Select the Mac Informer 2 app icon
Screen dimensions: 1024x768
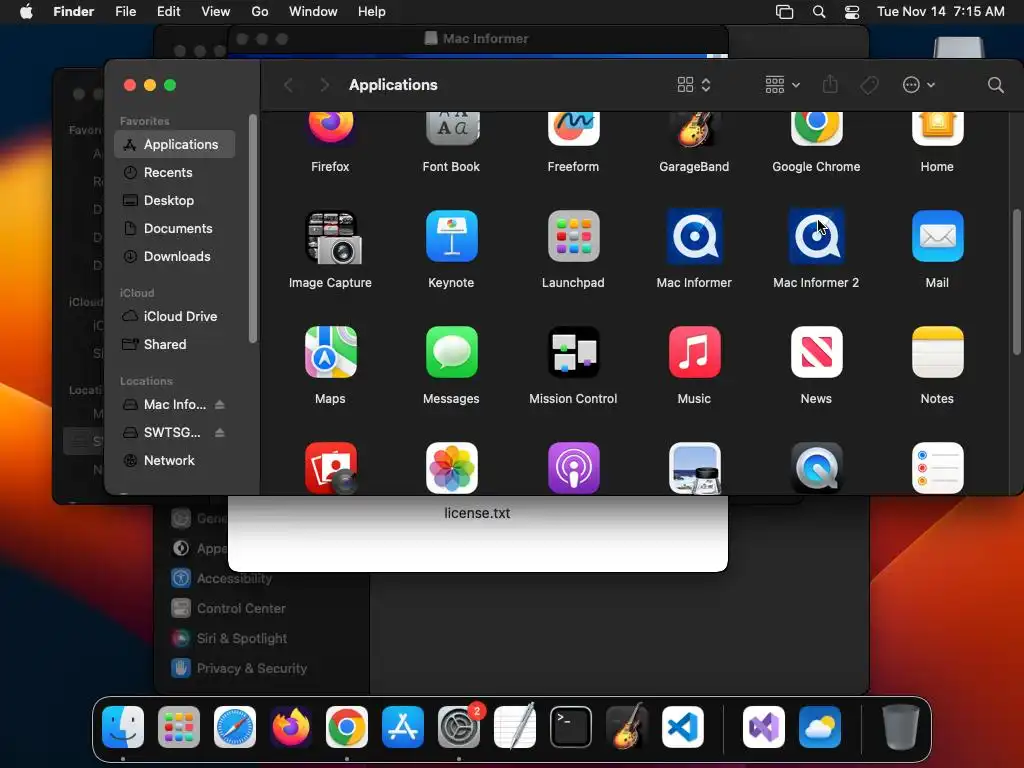point(816,236)
